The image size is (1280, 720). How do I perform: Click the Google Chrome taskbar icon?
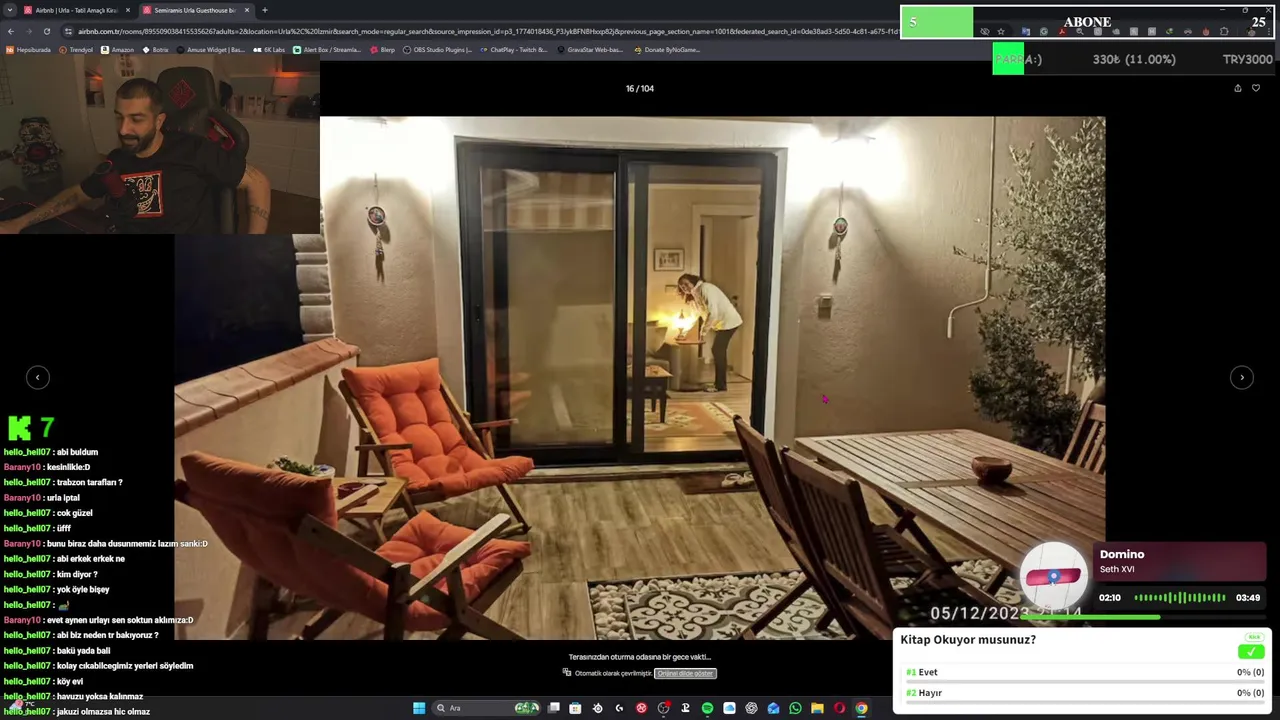point(861,708)
